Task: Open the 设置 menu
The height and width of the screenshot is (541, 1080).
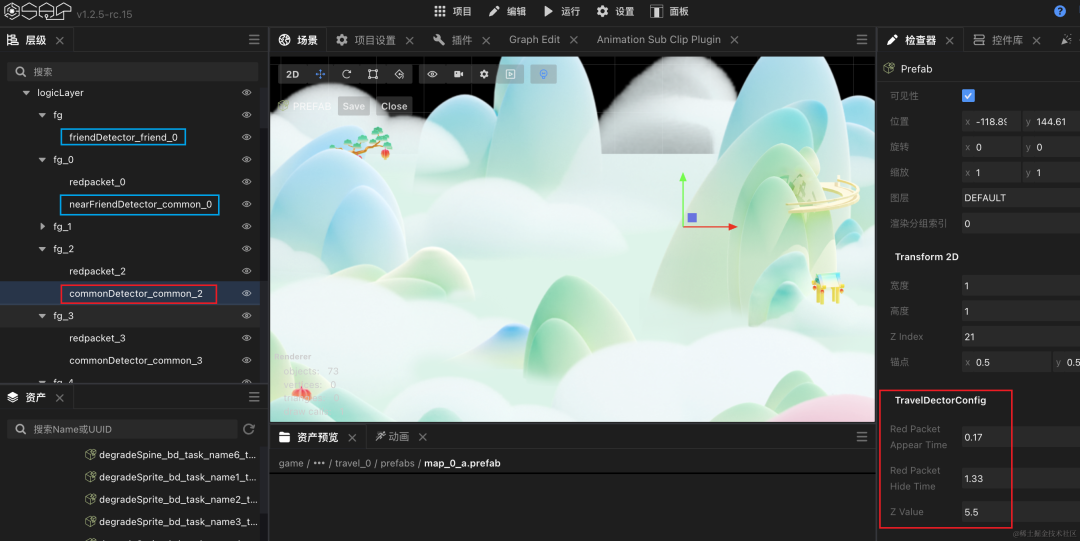Action: coord(615,11)
